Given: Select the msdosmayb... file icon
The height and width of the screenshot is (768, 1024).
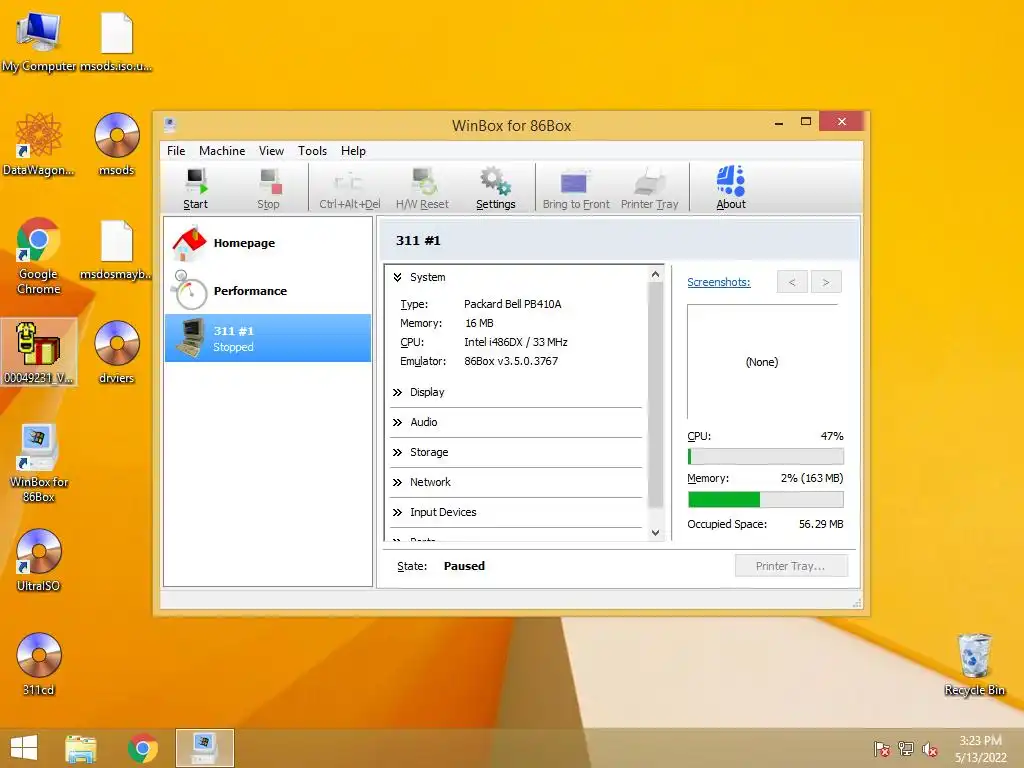Looking at the screenshot, I should pos(116,251).
